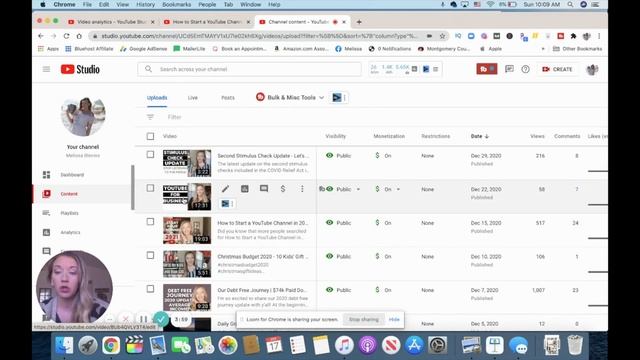This screenshot has width=640, height=360.
Task: Expand the bookmarks overflow chevron
Action: click(x=542, y=49)
